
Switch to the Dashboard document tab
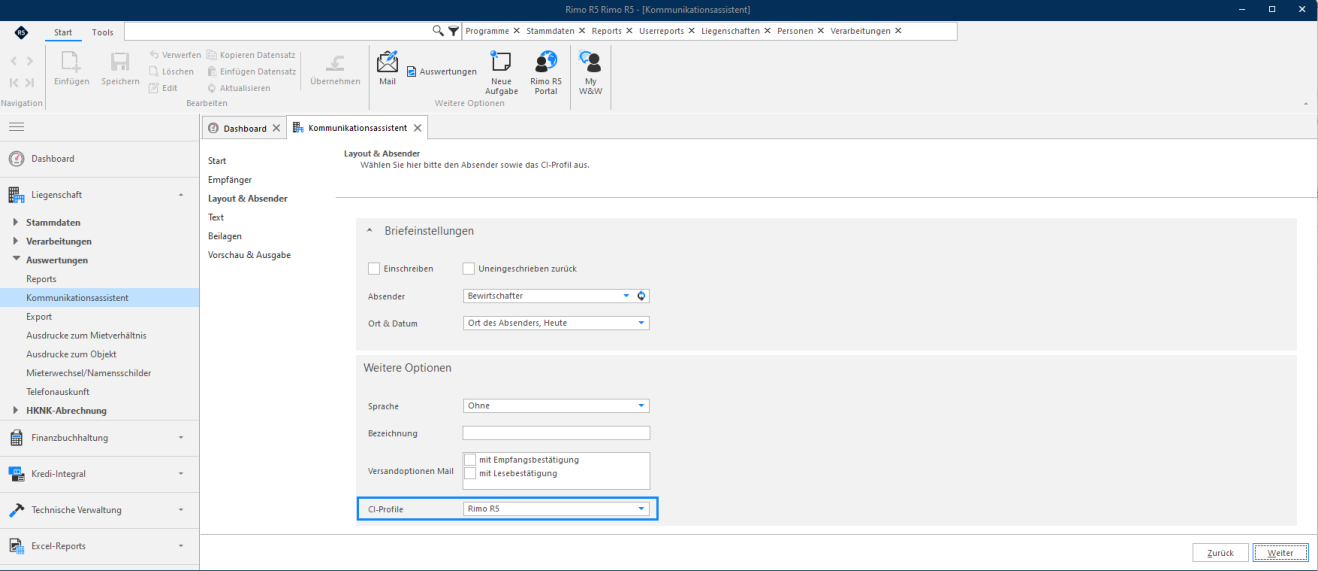tap(245, 128)
